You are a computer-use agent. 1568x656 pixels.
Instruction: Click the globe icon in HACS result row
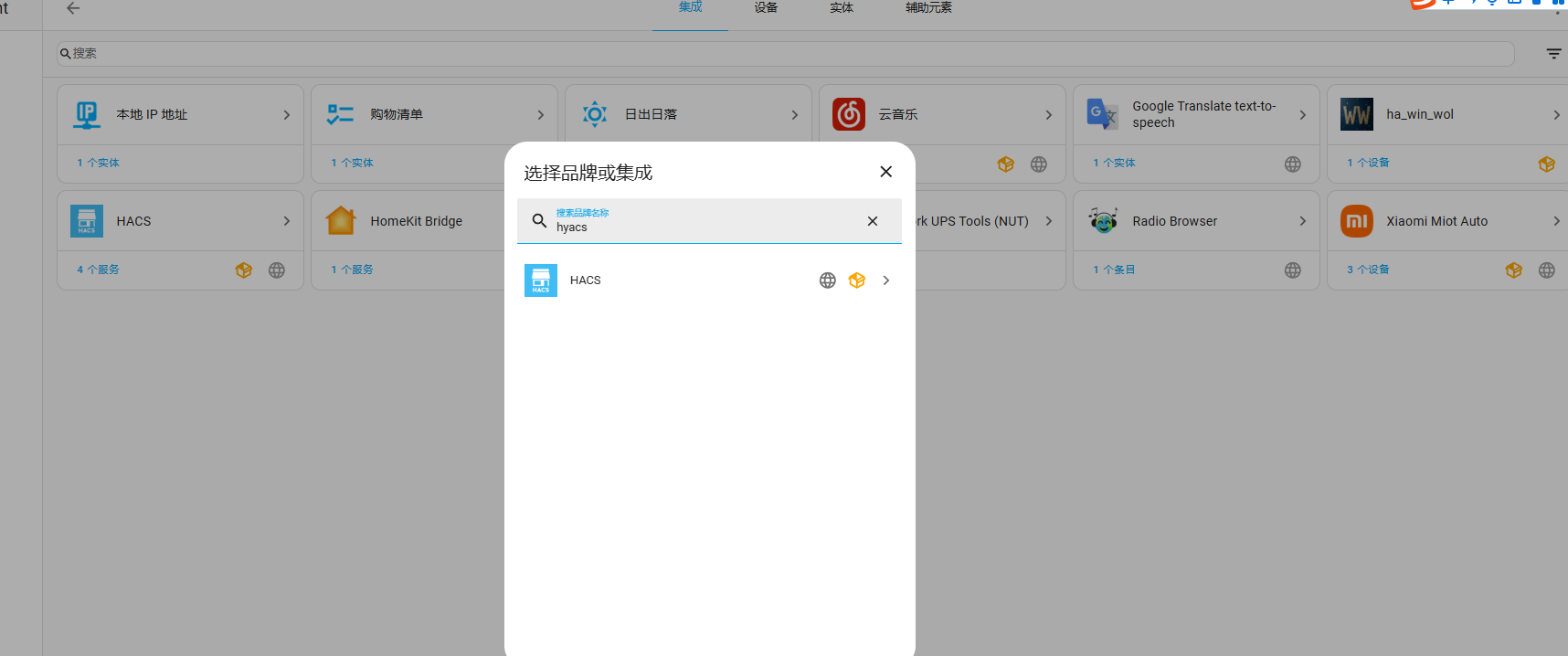coord(827,280)
